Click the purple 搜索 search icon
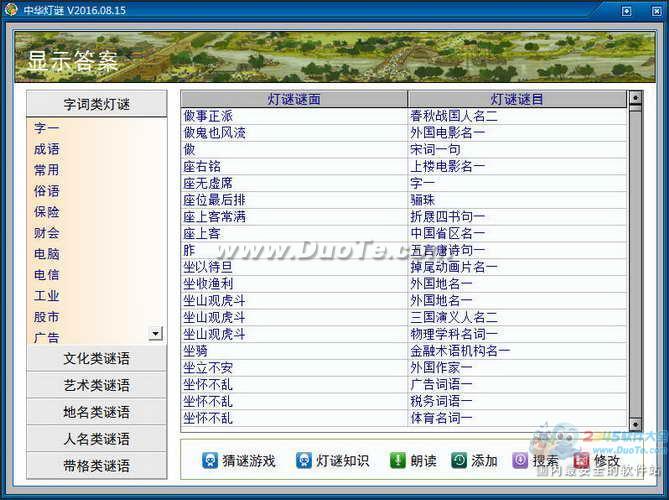The height and width of the screenshot is (500, 669). pos(520,460)
